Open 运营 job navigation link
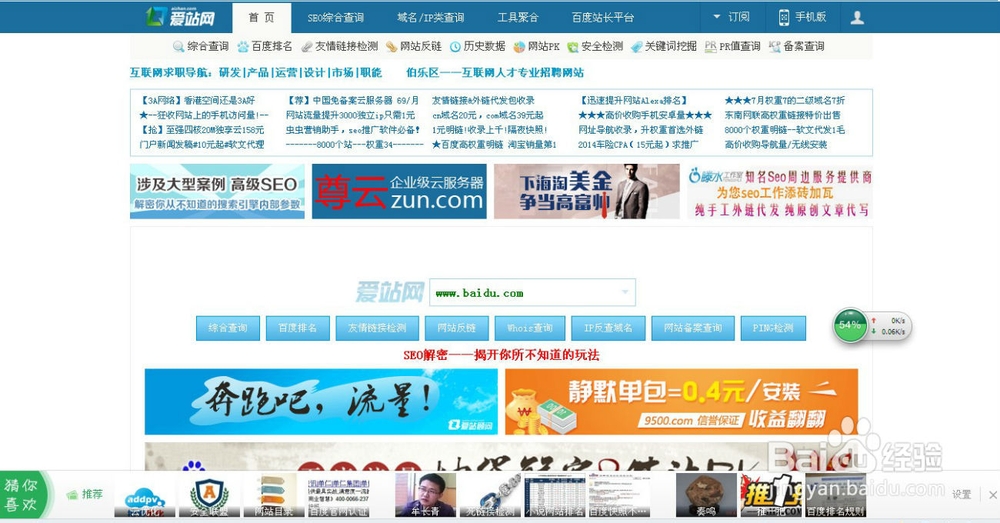The height and width of the screenshot is (523, 1000). (286, 73)
